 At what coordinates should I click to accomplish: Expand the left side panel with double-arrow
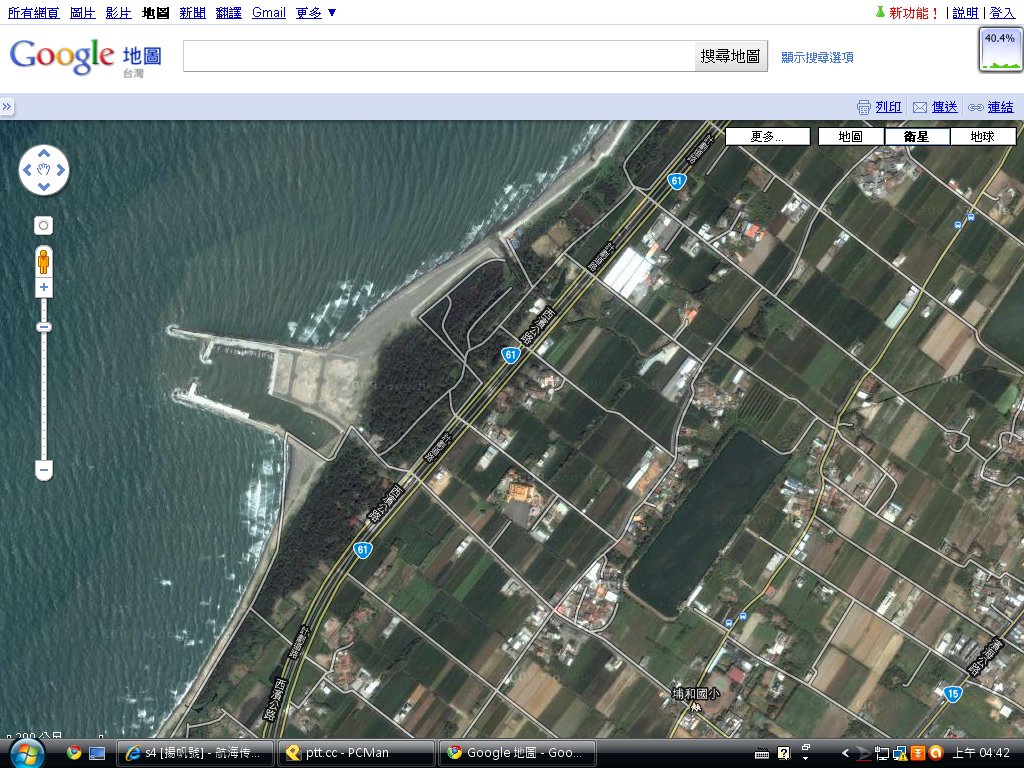coord(7,107)
